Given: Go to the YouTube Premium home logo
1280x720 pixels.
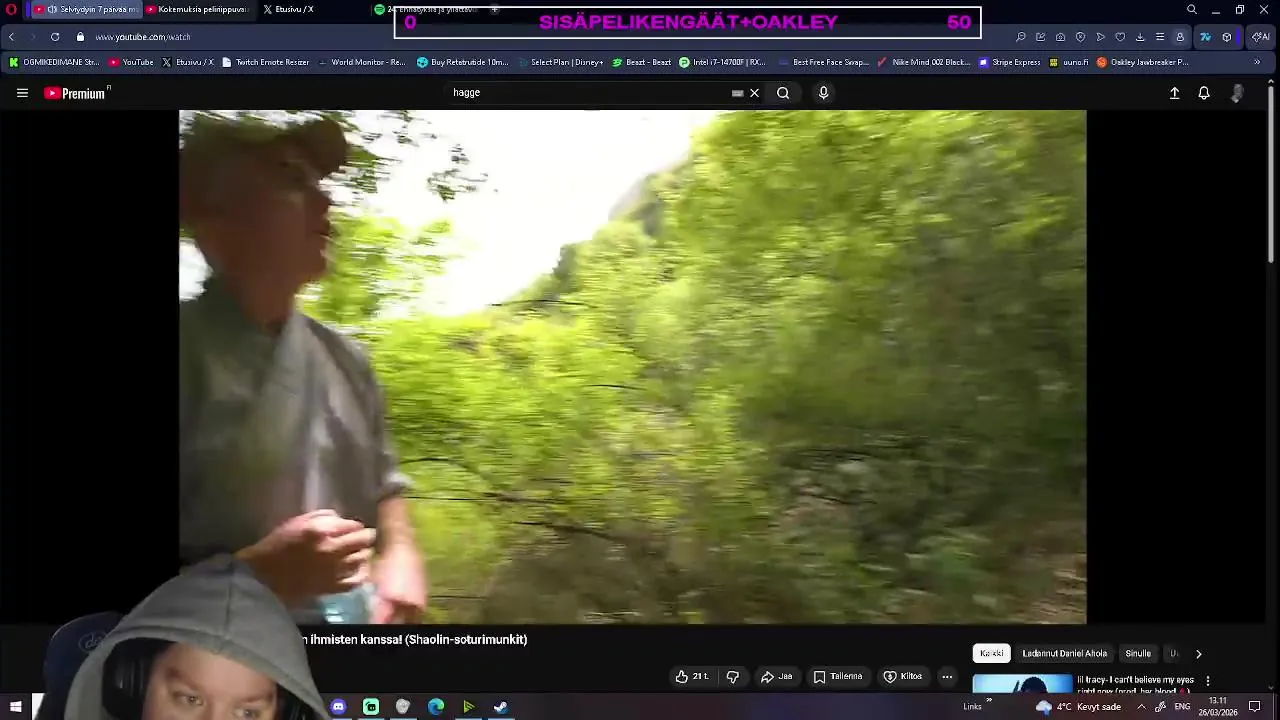Looking at the screenshot, I should pyautogui.click(x=77, y=93).
